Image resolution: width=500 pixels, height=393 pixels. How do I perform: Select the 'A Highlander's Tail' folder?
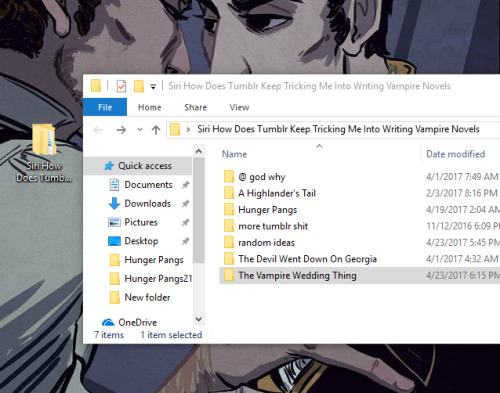click(277, 193)
